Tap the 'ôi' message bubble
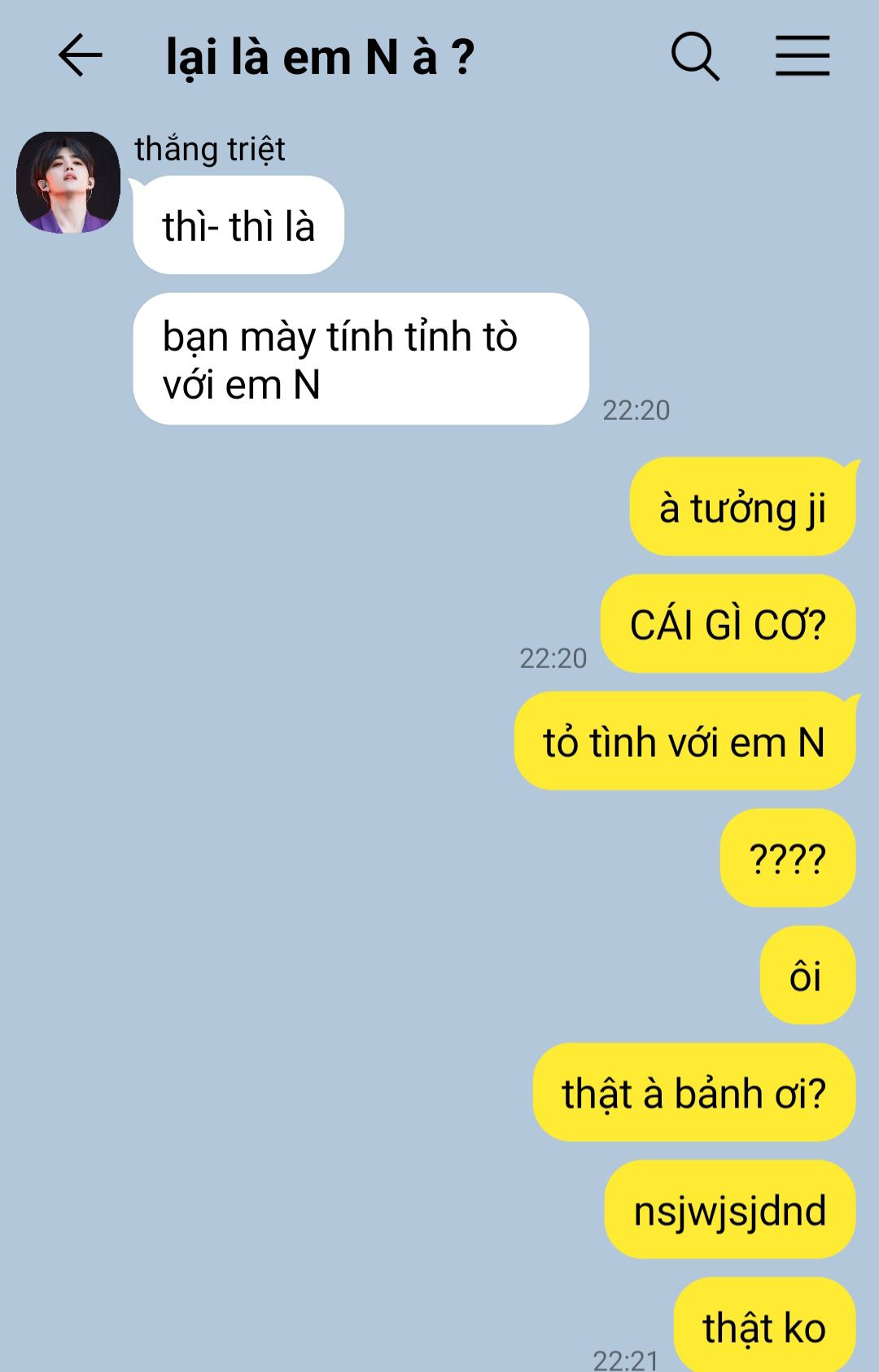 (807, 976)
